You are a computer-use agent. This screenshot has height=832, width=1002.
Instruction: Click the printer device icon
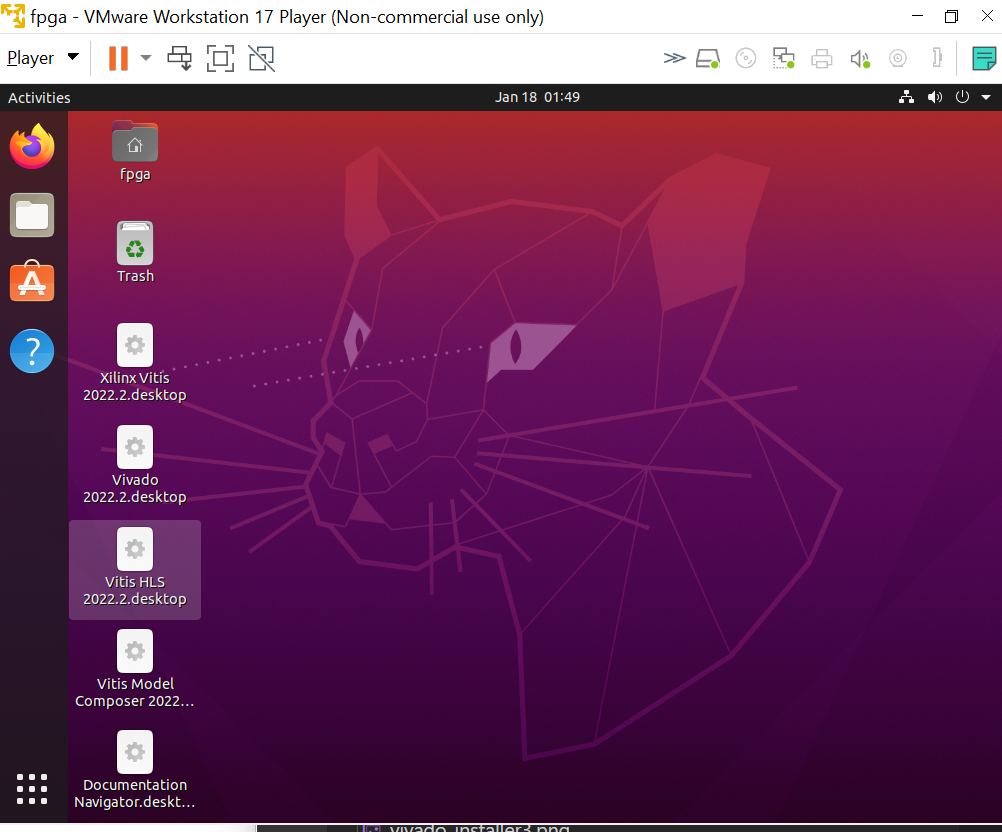coord(822,58)
